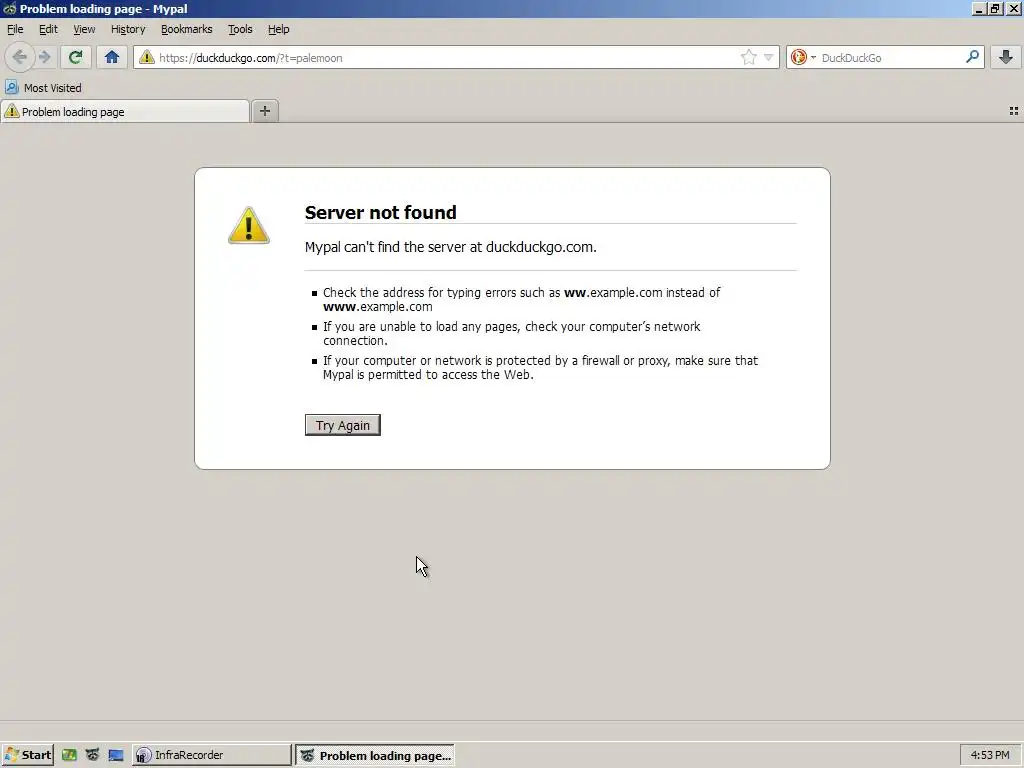The width and height of the screenshot is (1024, 768).
Task: Open the File menu
Action: (15, 29)
